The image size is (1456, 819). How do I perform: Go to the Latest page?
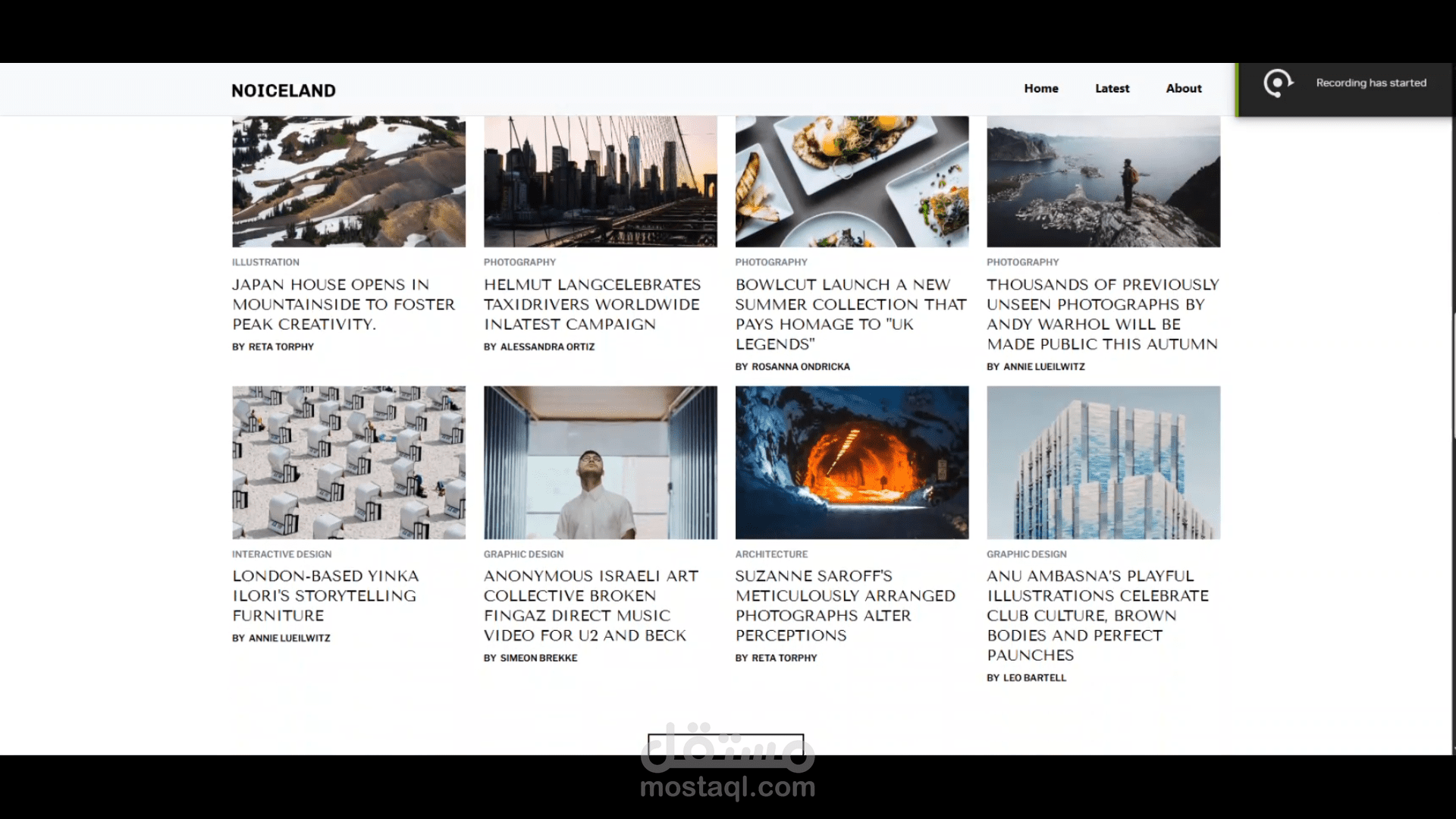click(1112, 88)
